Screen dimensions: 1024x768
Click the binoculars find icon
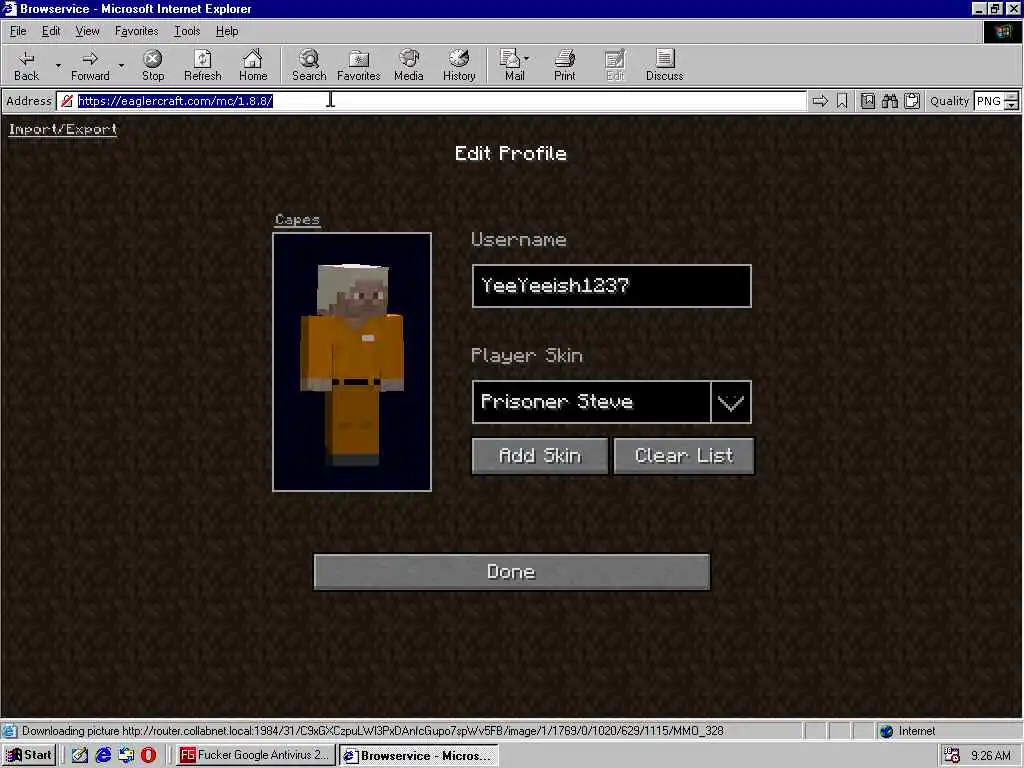(889, 101)
